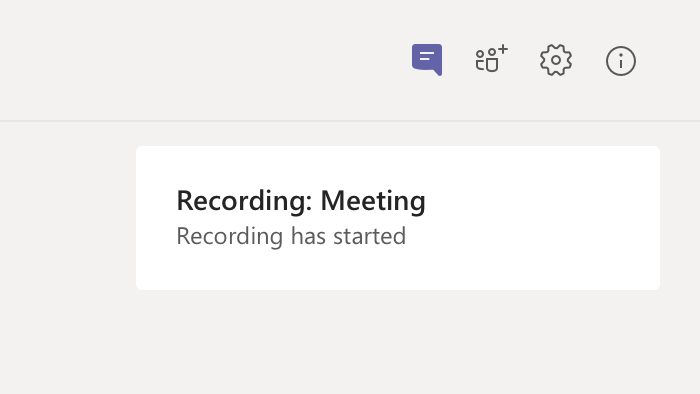Select the people-with-plus invite icon

coord(491,58)
